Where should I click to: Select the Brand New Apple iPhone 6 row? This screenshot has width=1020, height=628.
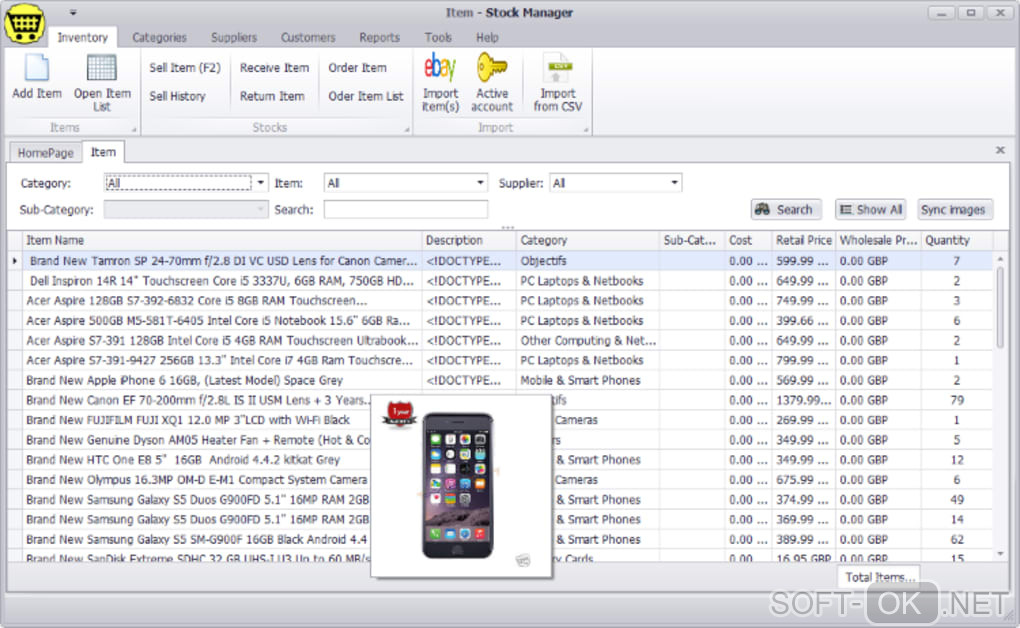[x=500, y=381]
